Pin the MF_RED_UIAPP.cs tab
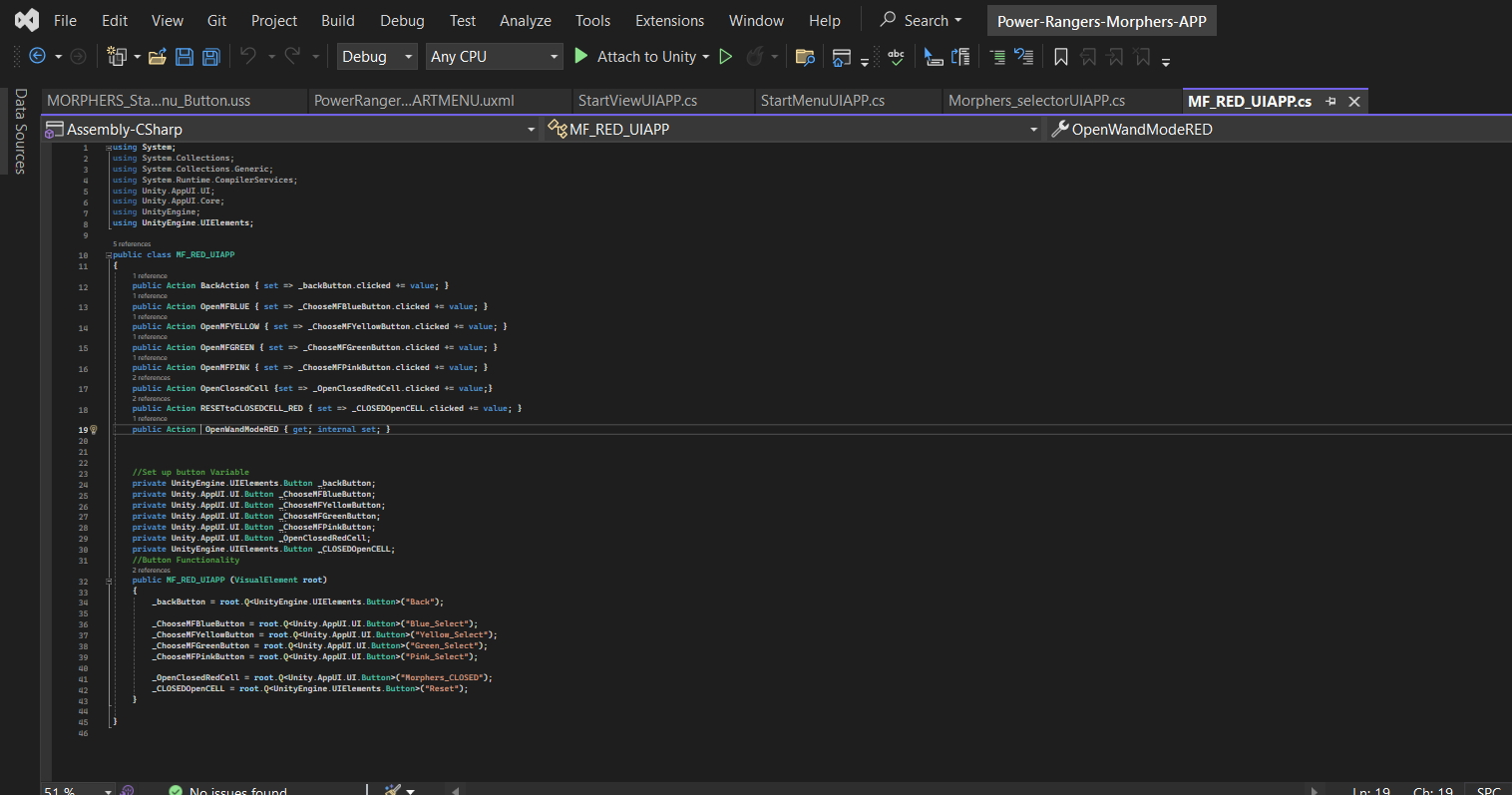1512x795 pixels. coord(1330,101)
